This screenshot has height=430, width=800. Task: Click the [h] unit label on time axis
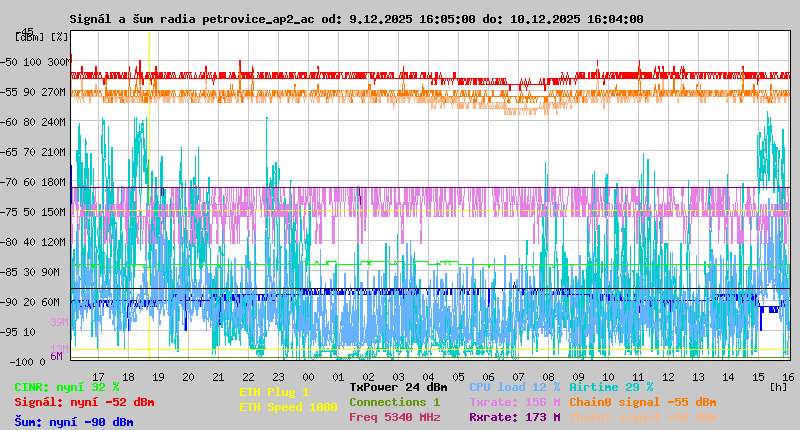point(778,386)
